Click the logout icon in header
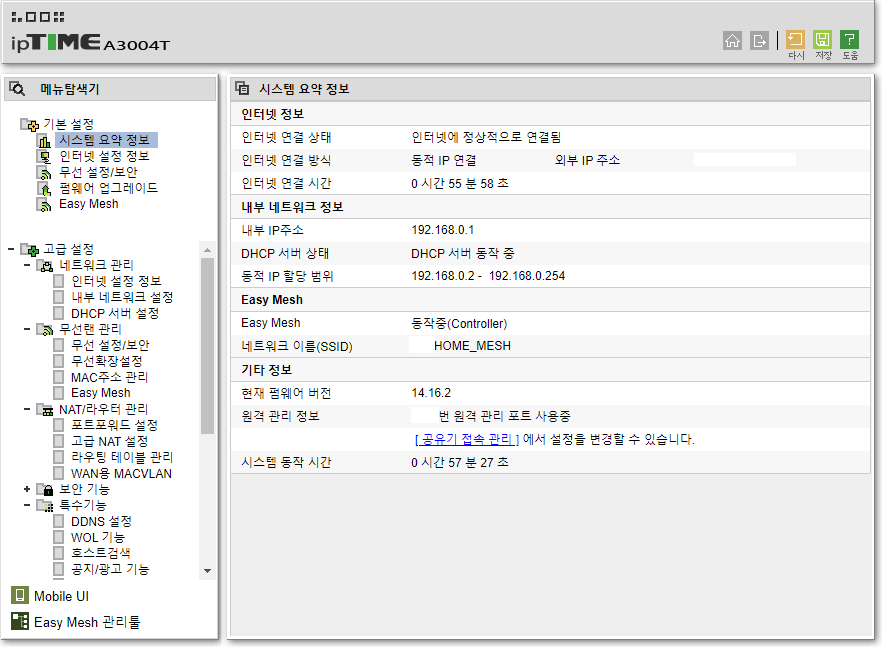 pyautogui.click(x=759, y=41)
